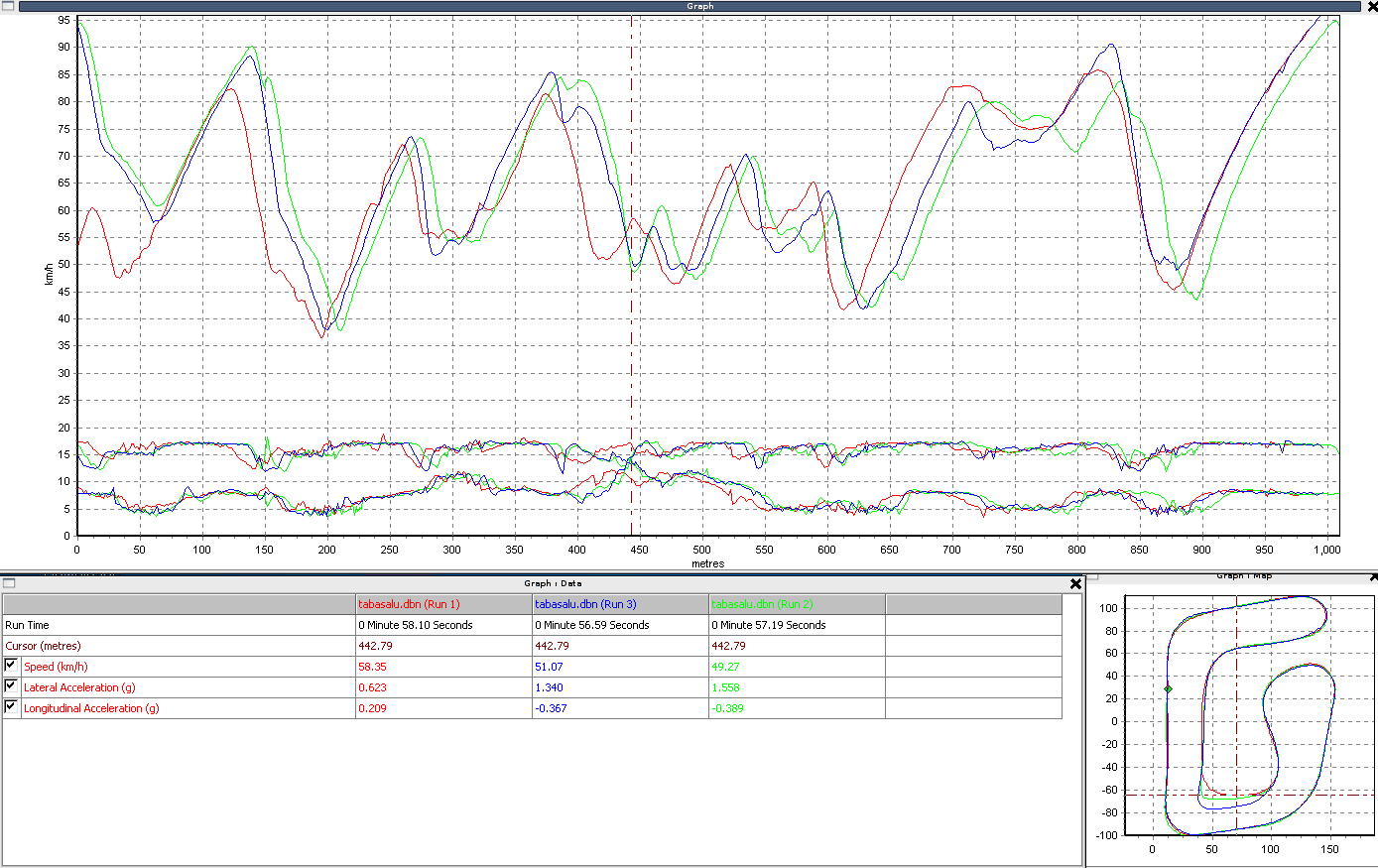Click the Speed (km/h) label
The height and width of the screenshot is (868, 1378).
[x=56, y=667]
